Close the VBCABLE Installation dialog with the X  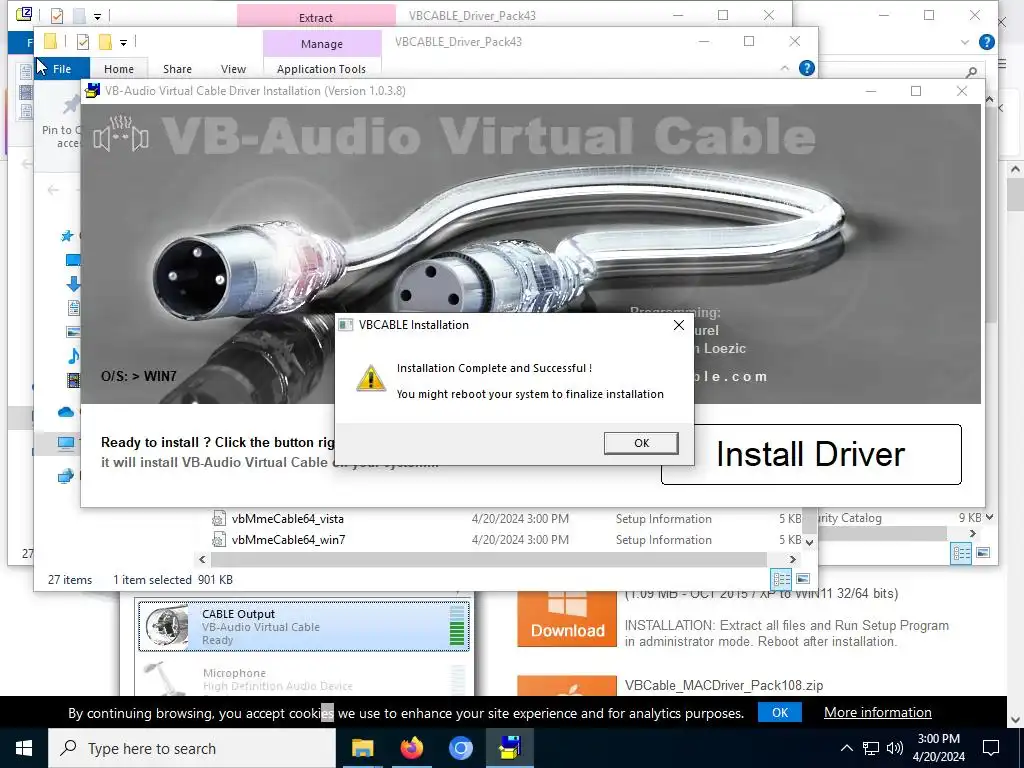coord(679,325)
